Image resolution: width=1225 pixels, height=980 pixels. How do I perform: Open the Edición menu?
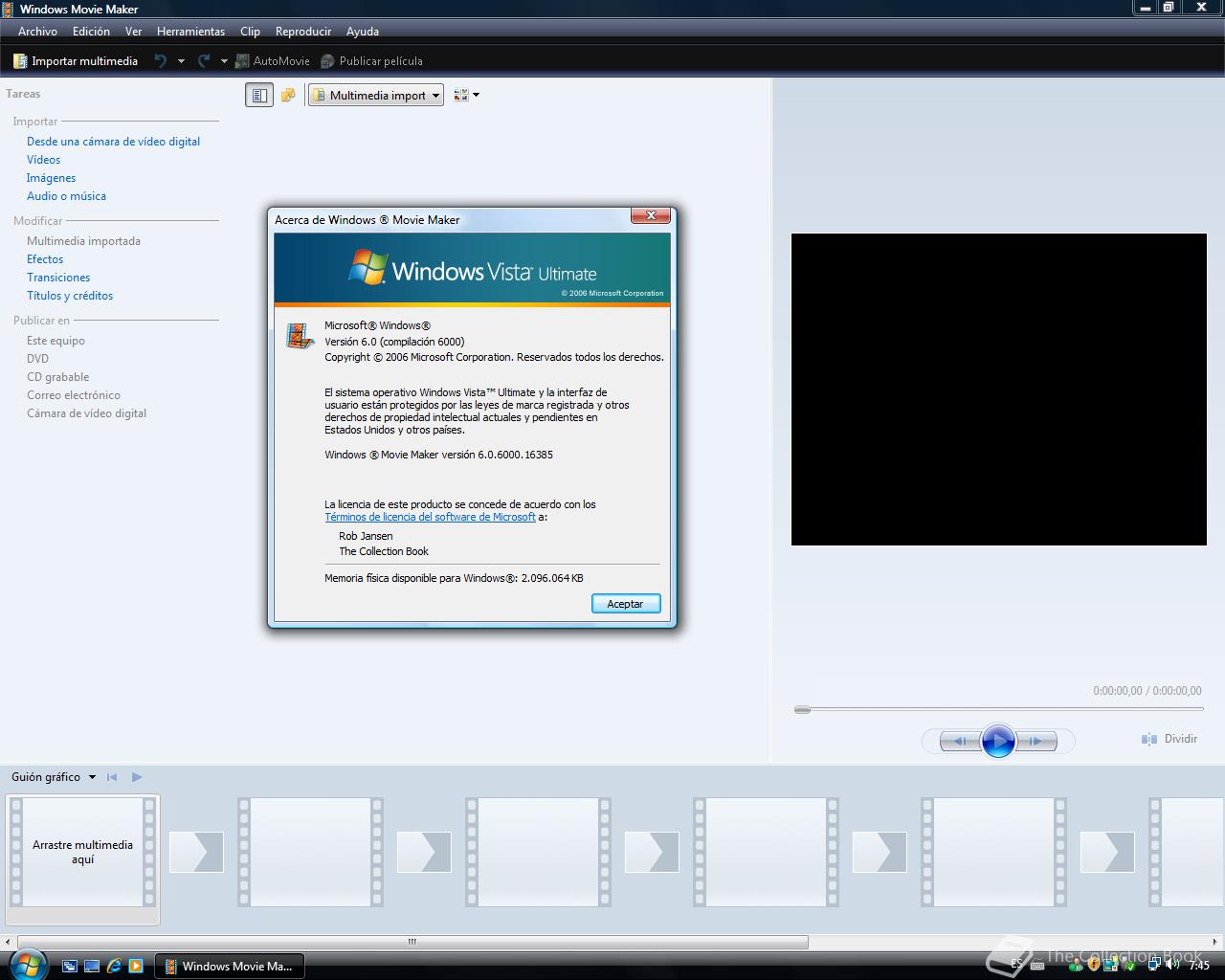(91, 31)
